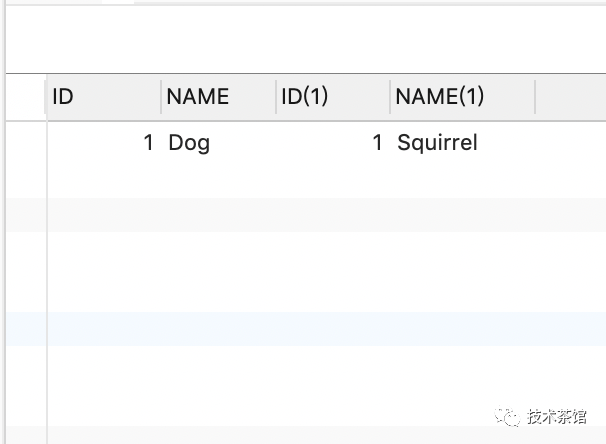This screenshot has width=606, height=444.
Task: Click divider between NAME and ID(1) headers
Action: click(x=276, y=97)
